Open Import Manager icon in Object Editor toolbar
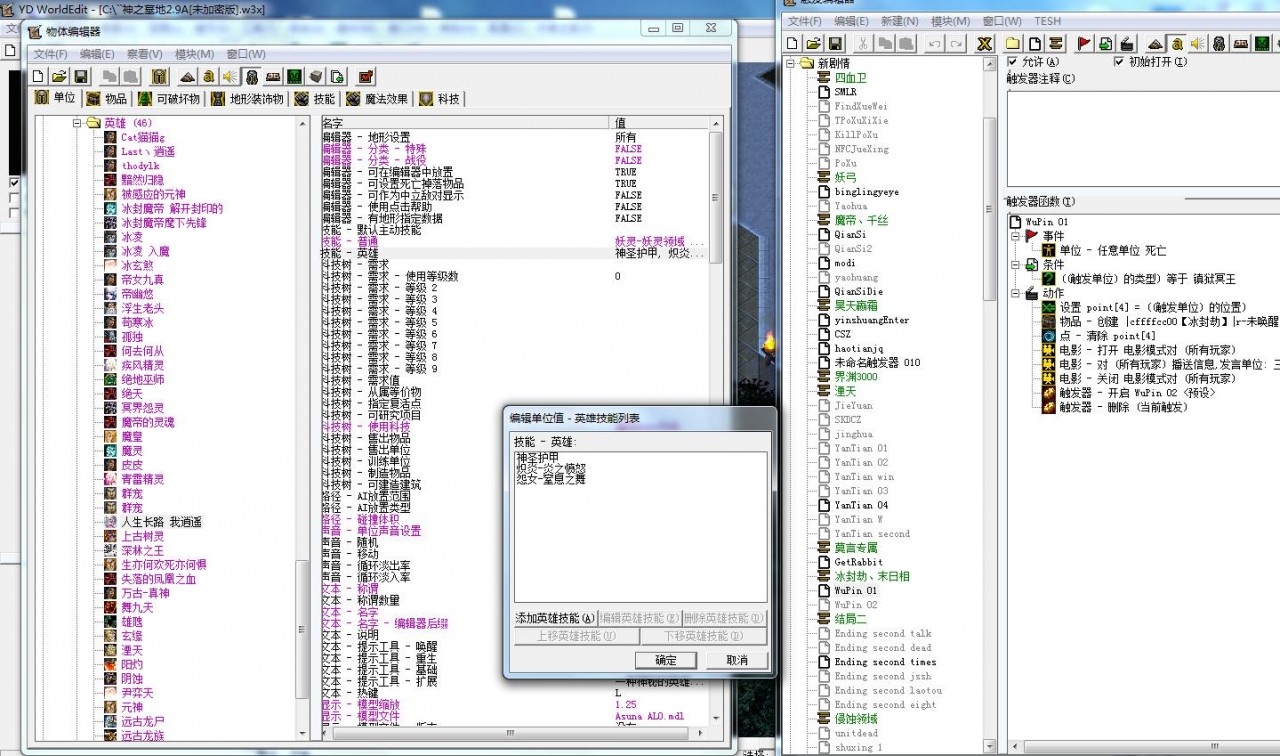 337,76
